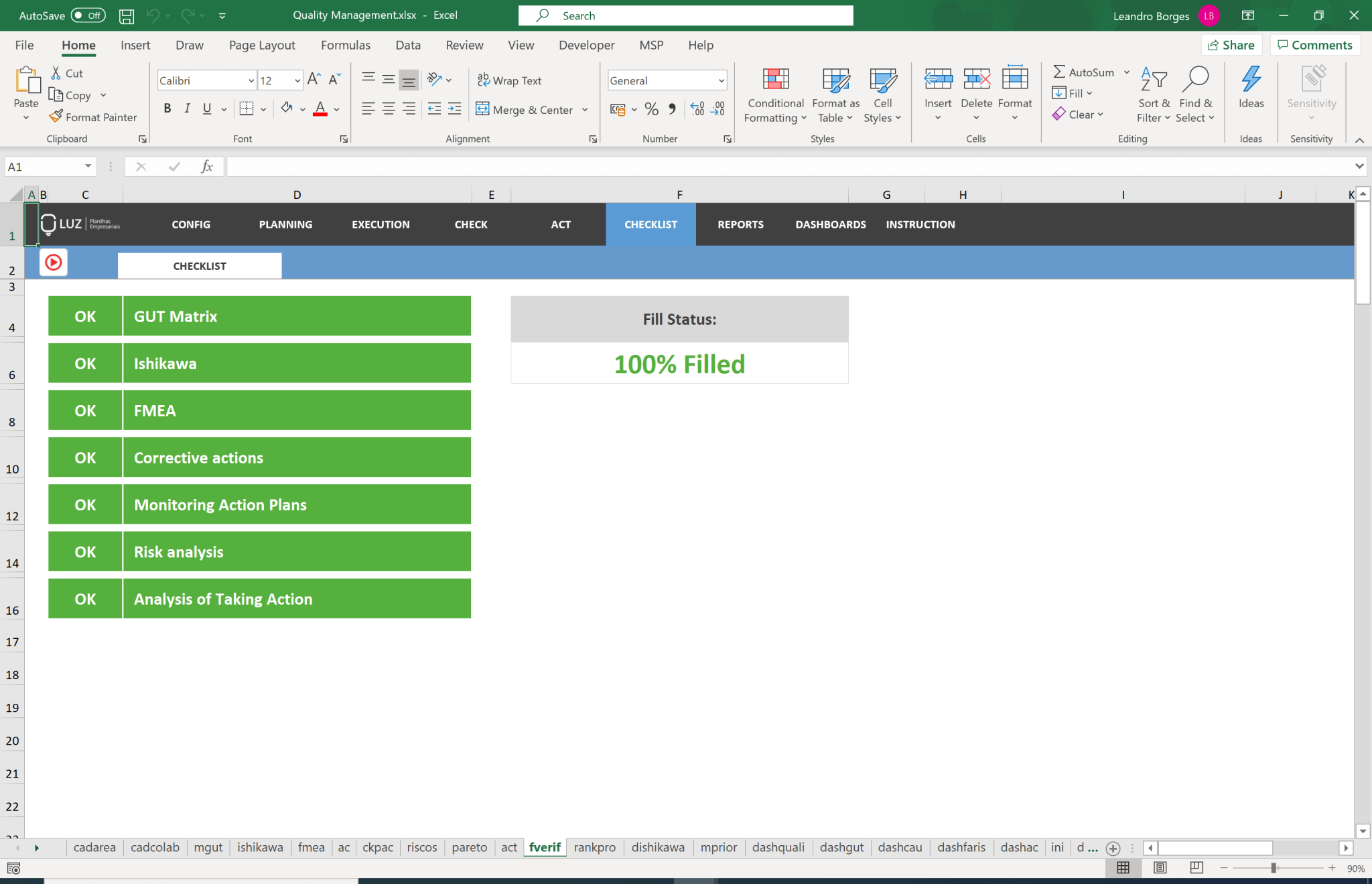The width and height of the screenshot is (1372, 884).
Task: Toggle Wrap Text on
Action: point(509,80)
